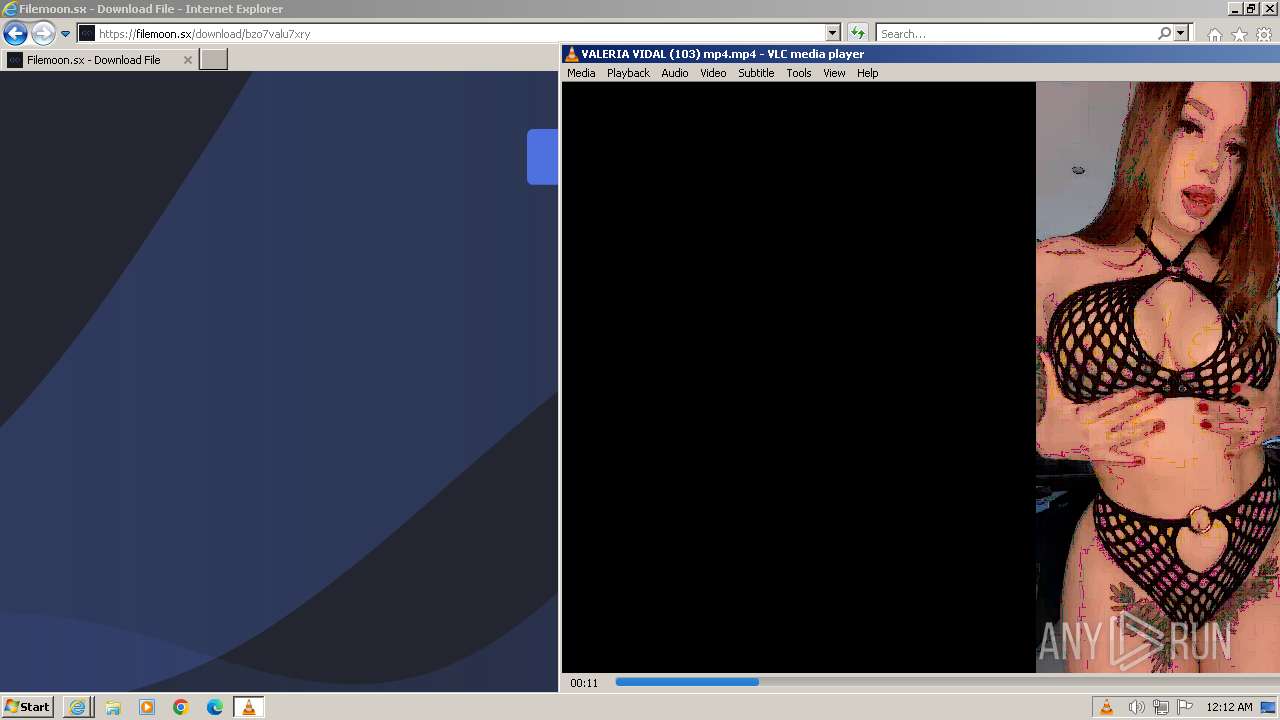The image size is (1280, 720).
Task: Click the 12:12 AM system clock
Action: tap(1229, 707)
